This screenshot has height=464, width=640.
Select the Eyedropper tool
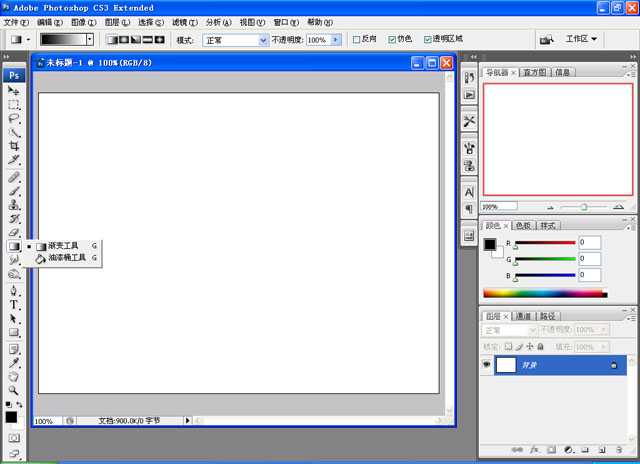tap(13, 363)
